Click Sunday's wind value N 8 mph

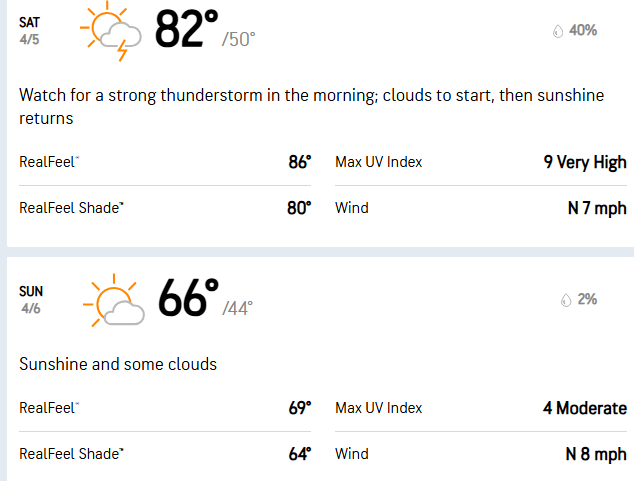click(596, 454)
